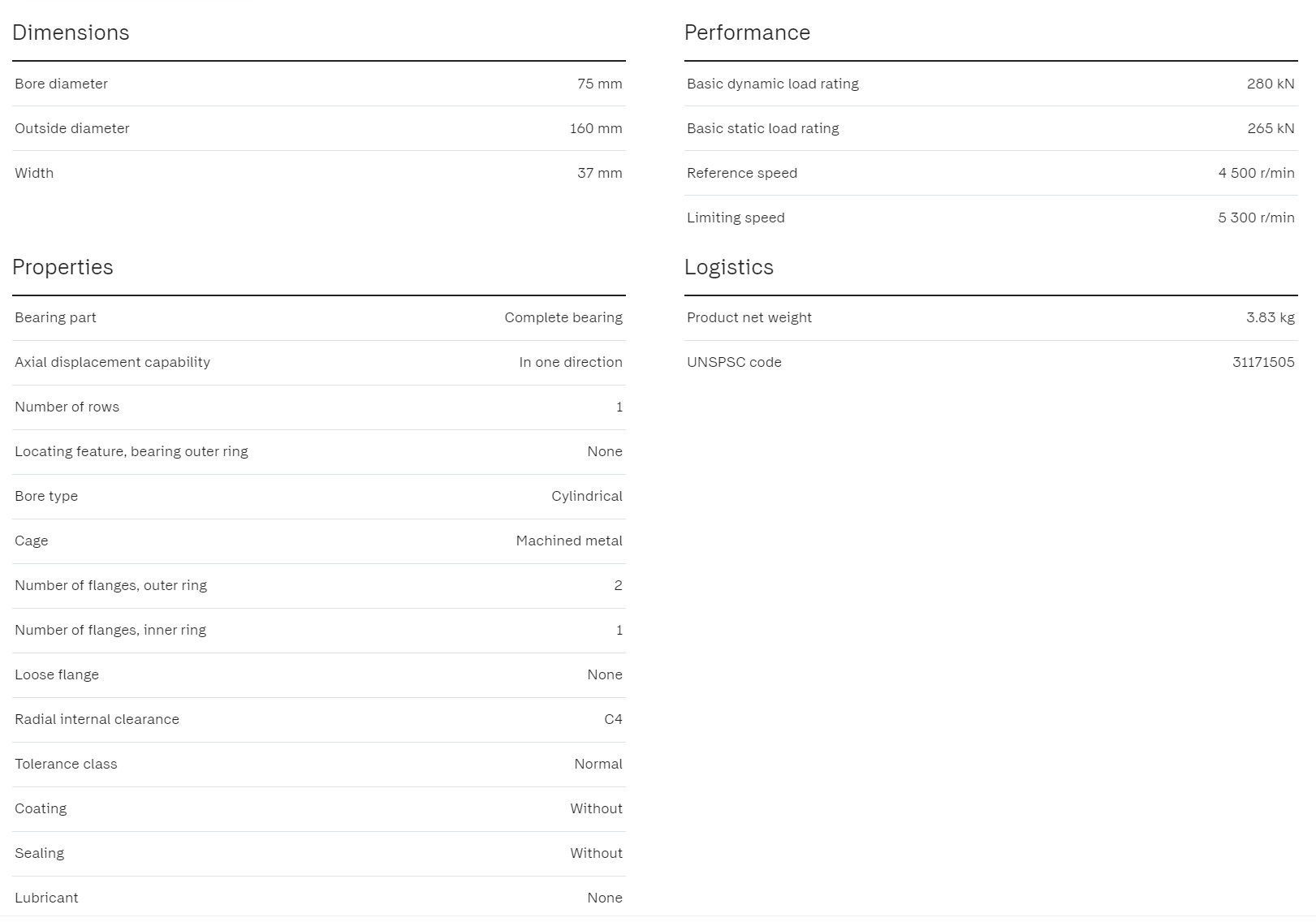
Task: Select the Reference speed 4 500 r/min value
Action: 1256,173
